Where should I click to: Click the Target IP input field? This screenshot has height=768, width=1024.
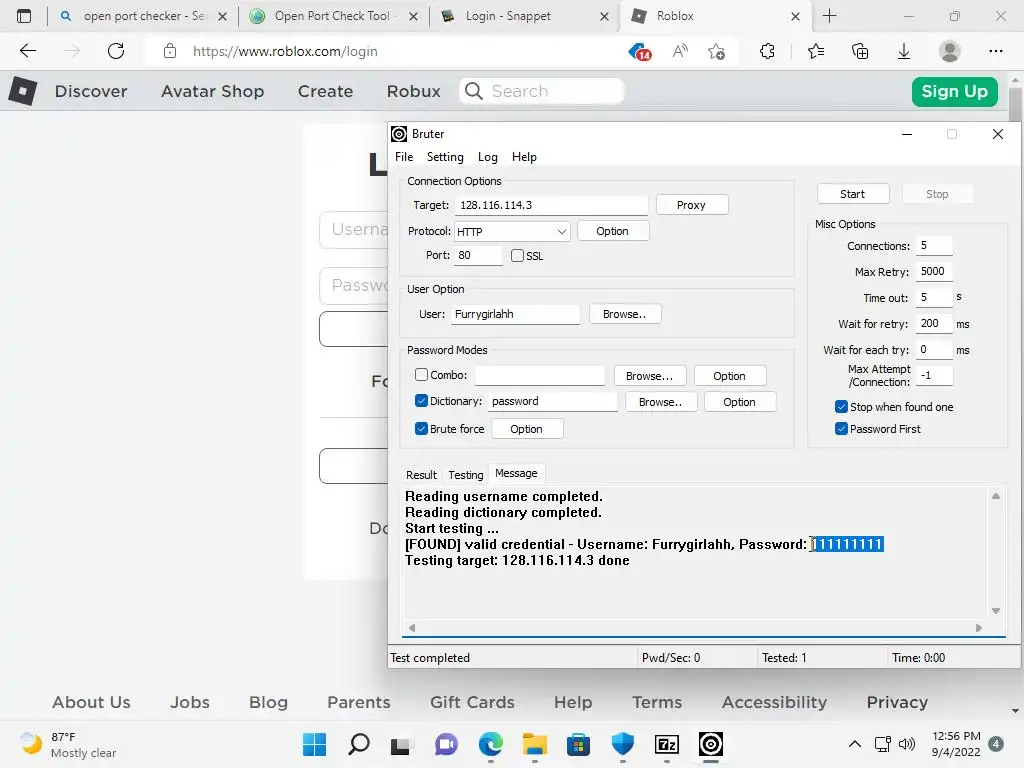tap(551, 205)
